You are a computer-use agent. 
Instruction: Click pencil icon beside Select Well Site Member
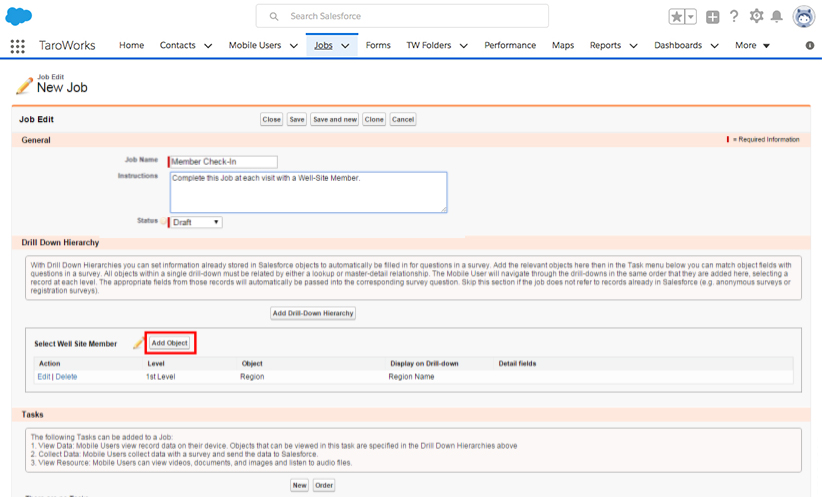coord(138,344)
